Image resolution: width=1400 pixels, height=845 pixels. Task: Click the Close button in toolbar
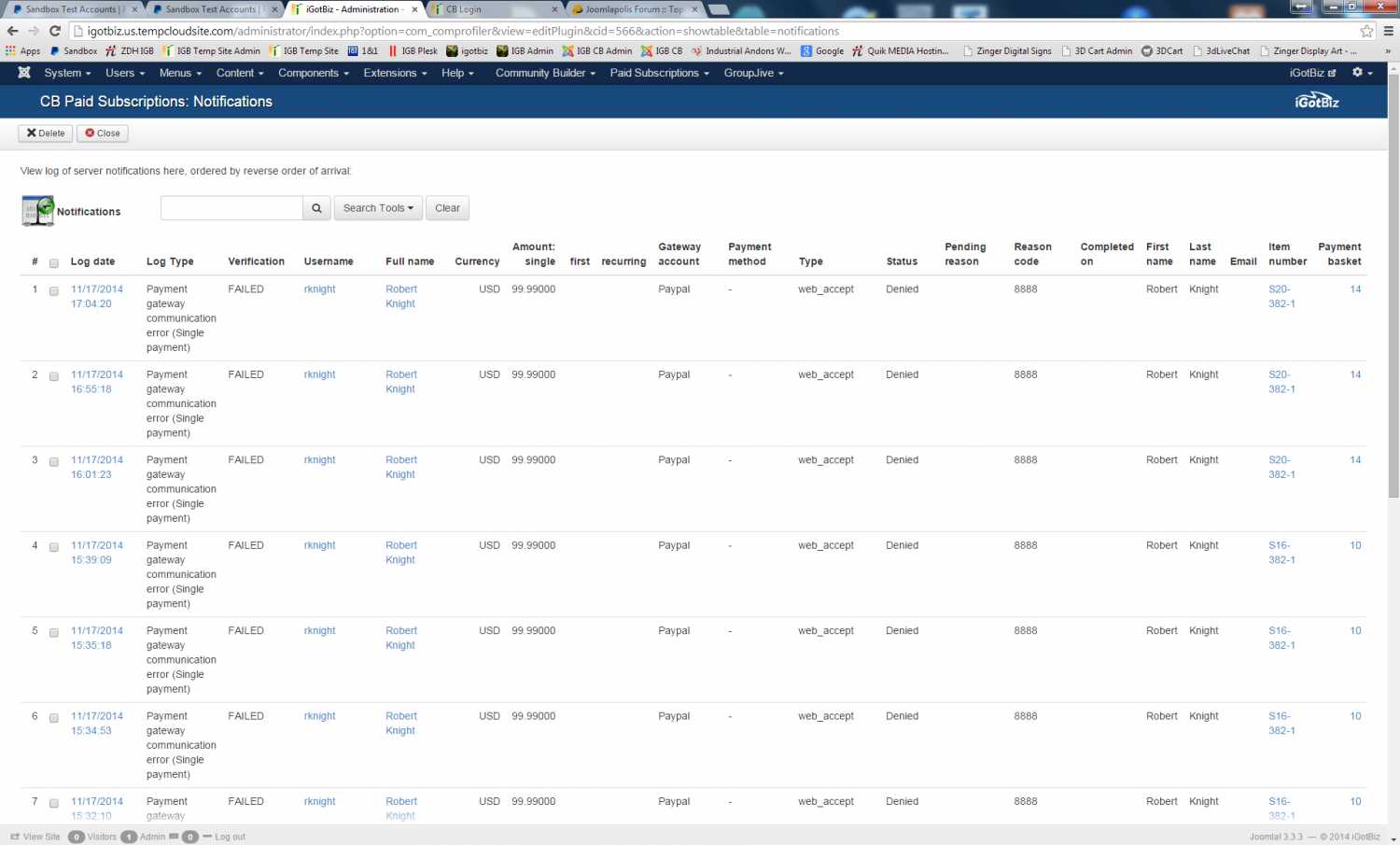pos(103,134)
